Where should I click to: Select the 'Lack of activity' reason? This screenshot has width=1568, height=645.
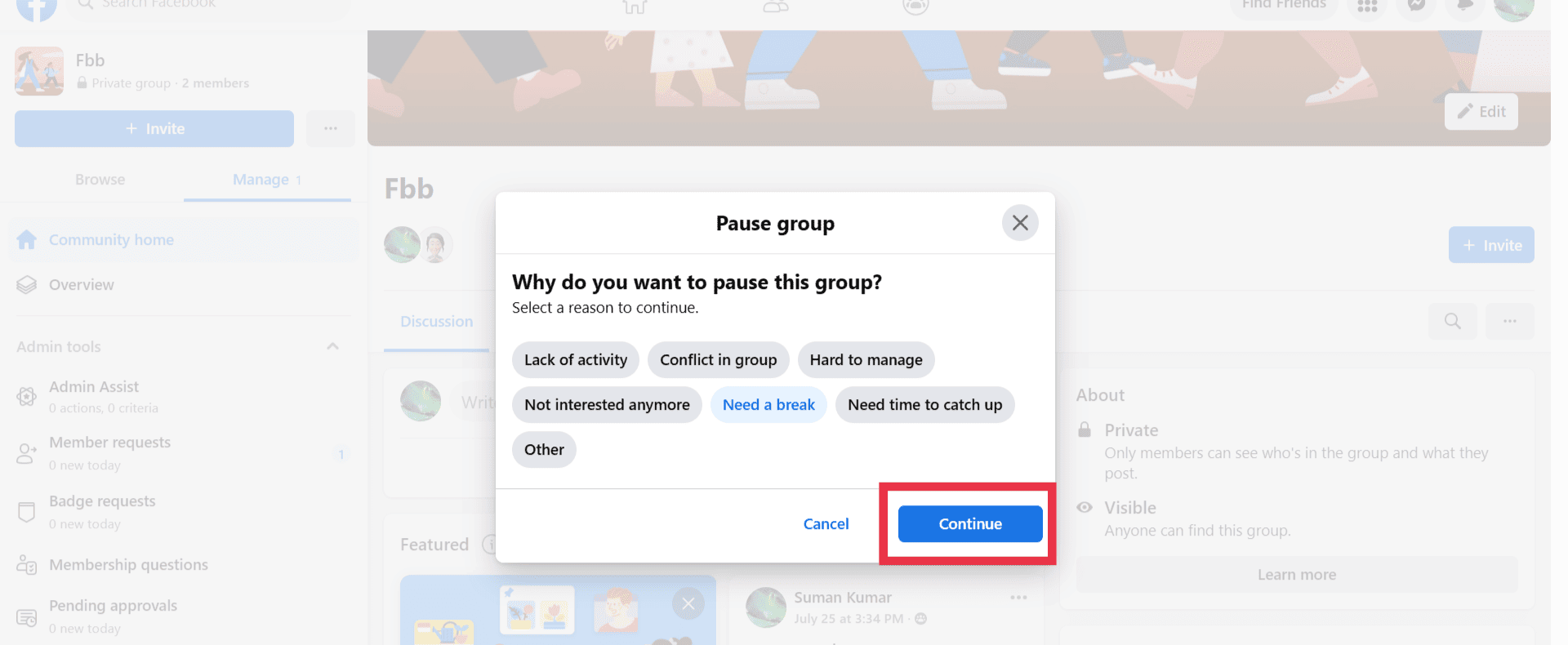coord(576,360)
